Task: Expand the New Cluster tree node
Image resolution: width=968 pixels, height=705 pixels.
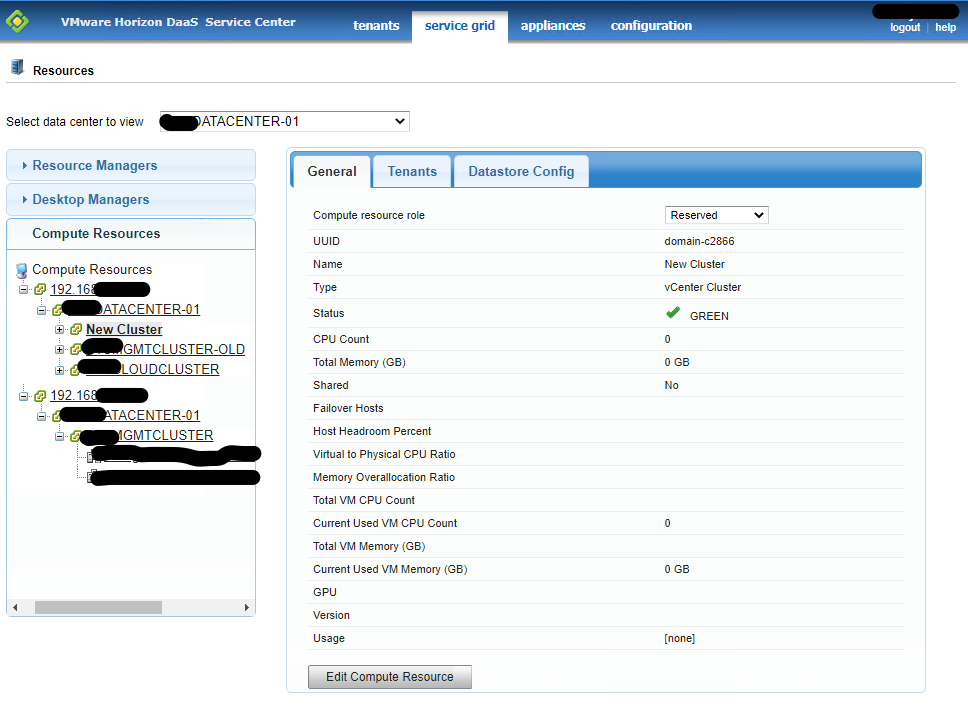Action: tap(59, 329)
